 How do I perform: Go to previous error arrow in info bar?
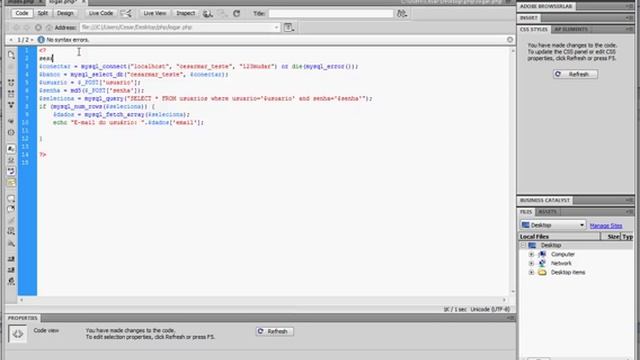(x=11, y=40)
